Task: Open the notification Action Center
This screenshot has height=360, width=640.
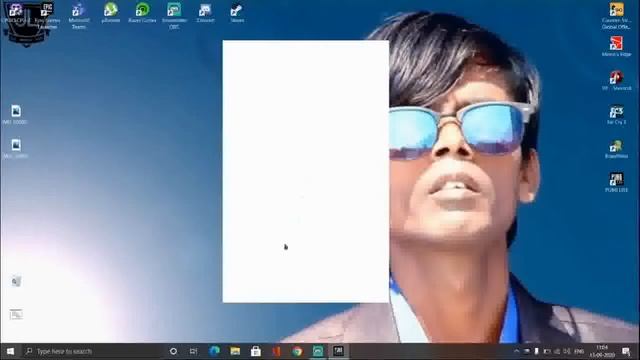Action: click(626, 351)
